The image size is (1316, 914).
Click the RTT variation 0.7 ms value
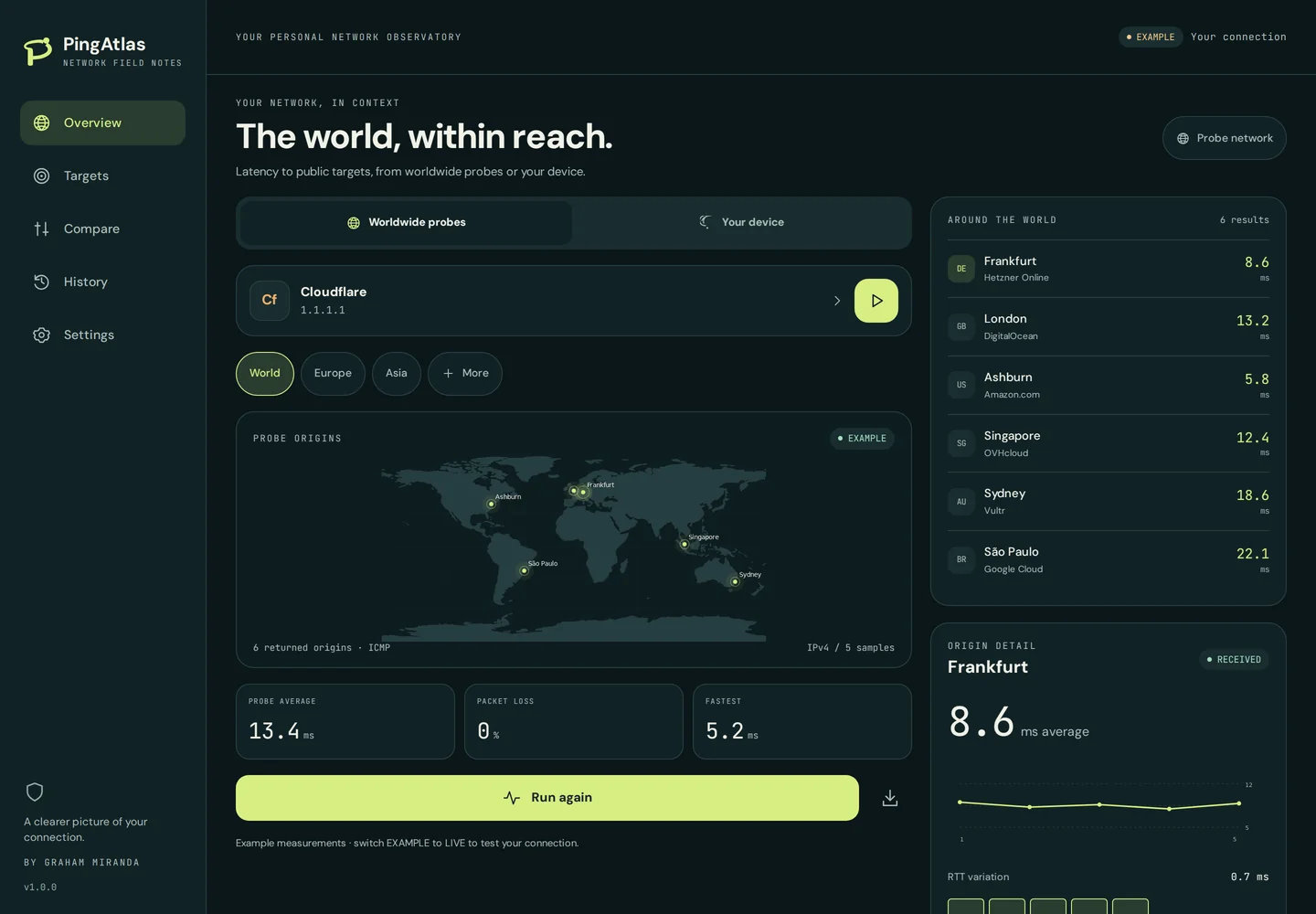1249,877
